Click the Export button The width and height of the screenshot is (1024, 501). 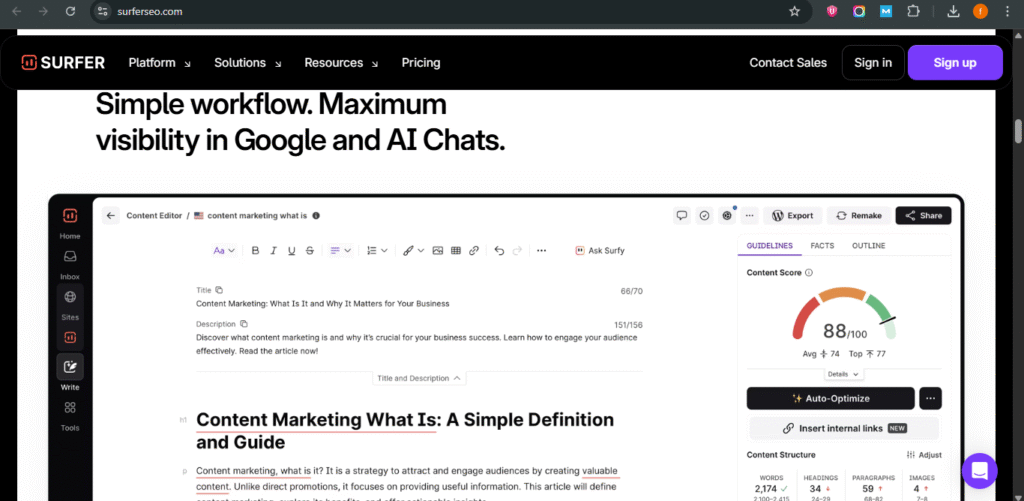793,216
